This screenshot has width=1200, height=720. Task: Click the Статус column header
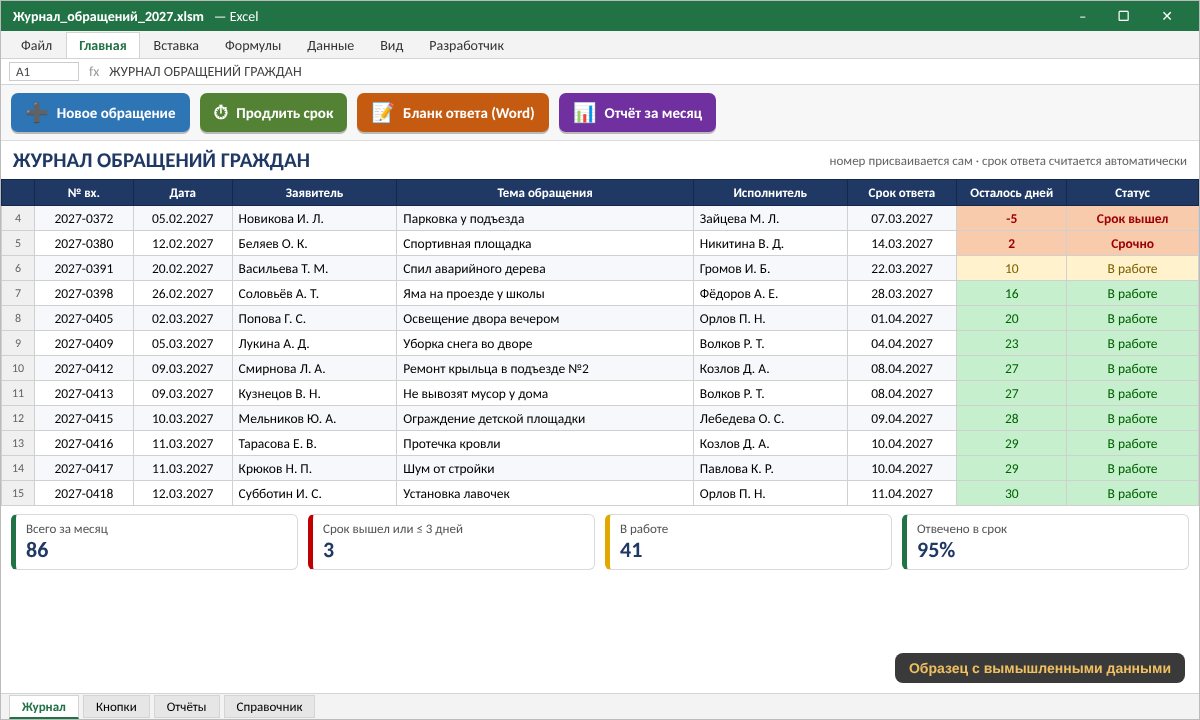(x=1132, y=193)
